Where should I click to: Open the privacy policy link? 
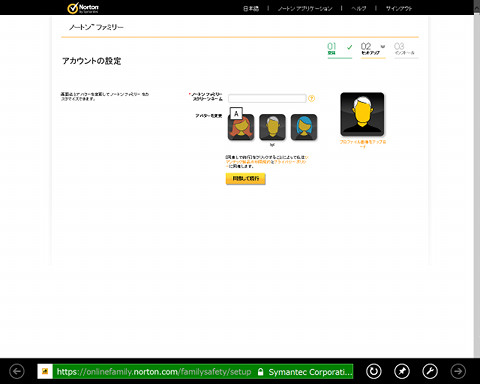coord(290,162)
